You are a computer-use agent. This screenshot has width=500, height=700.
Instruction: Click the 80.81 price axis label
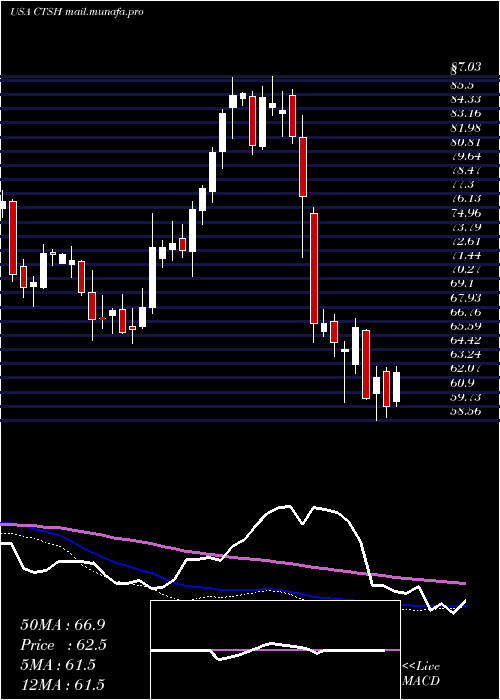tap(465, 143)
